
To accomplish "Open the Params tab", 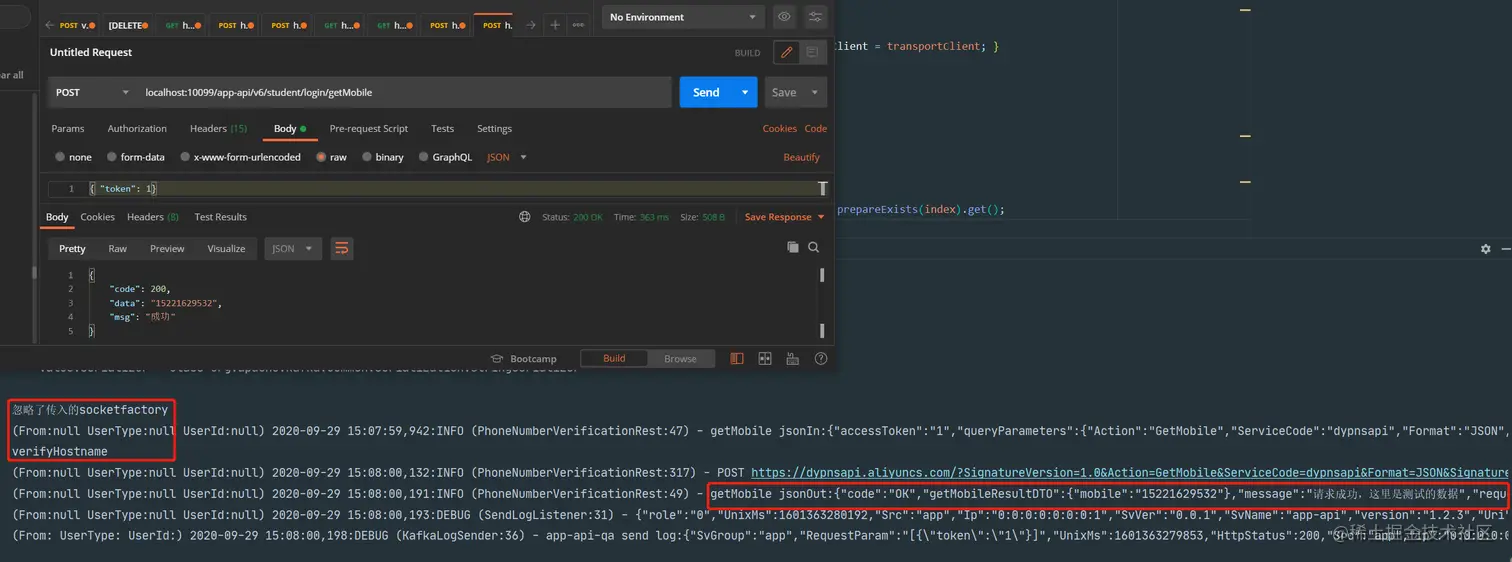I will [68, 129].
